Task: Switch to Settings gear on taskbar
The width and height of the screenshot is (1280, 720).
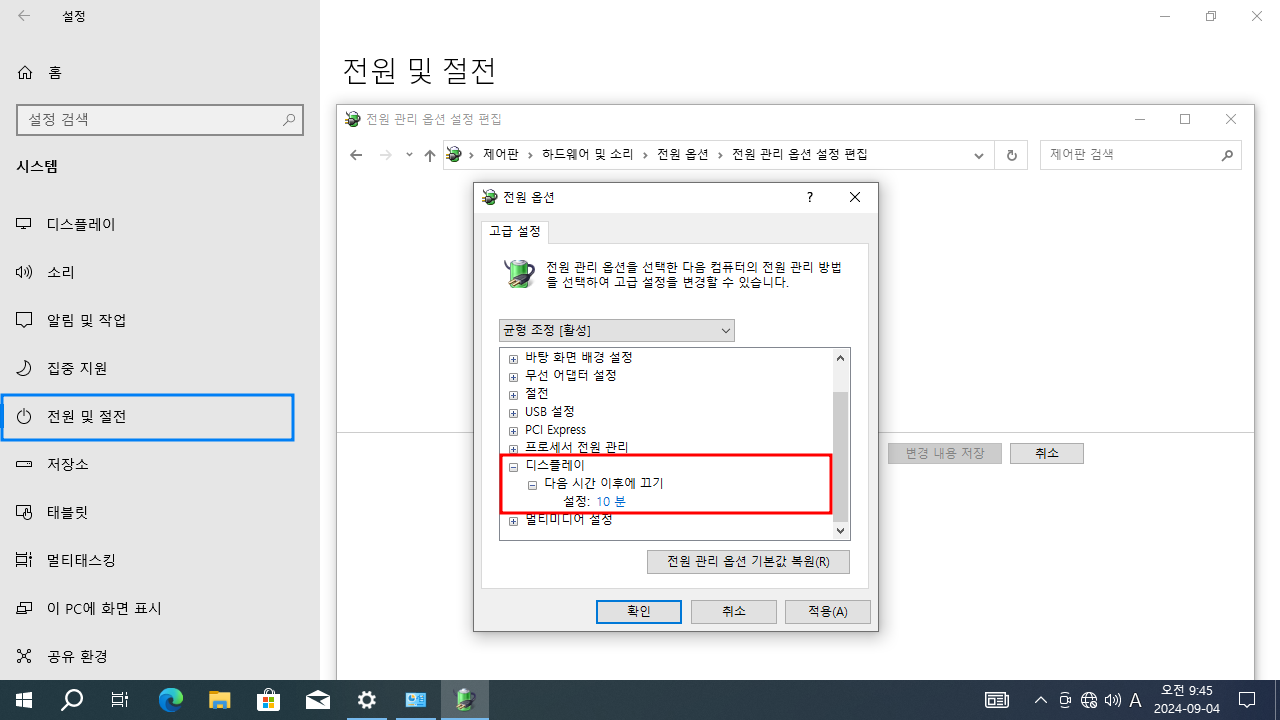Action: pyautogui.click(x=366, y=700)
